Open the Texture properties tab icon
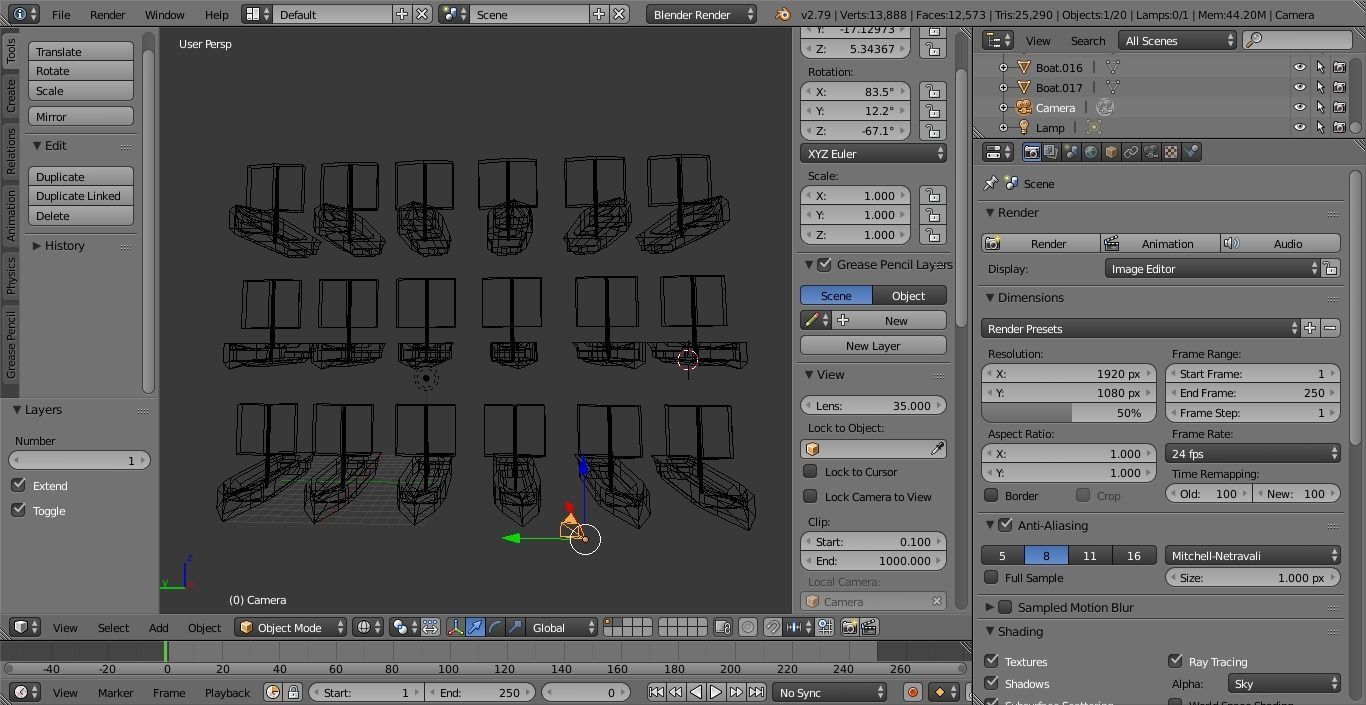The image size is (1366, 705). [1171, 152]
